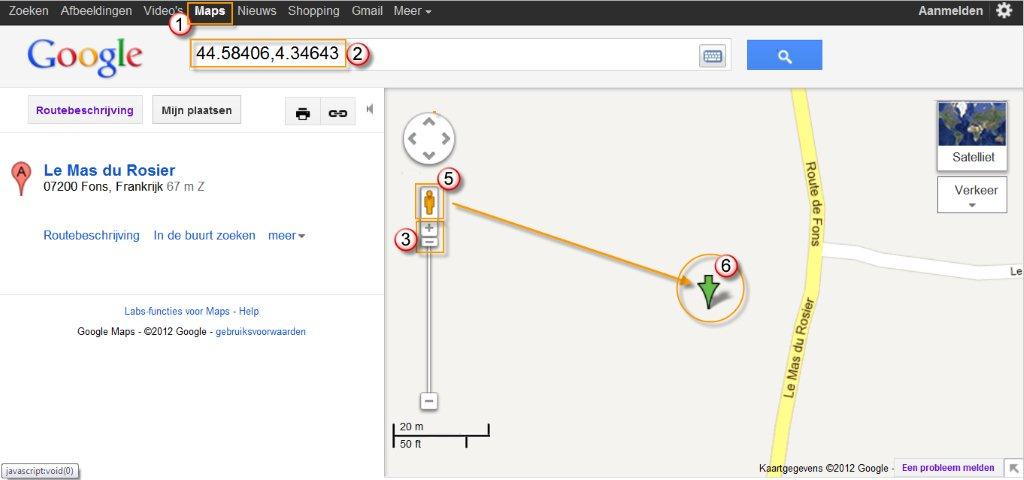Viewport: 1024px width, 480px height.
Task: Click the coordinates search input field
Action: point(520,55)
